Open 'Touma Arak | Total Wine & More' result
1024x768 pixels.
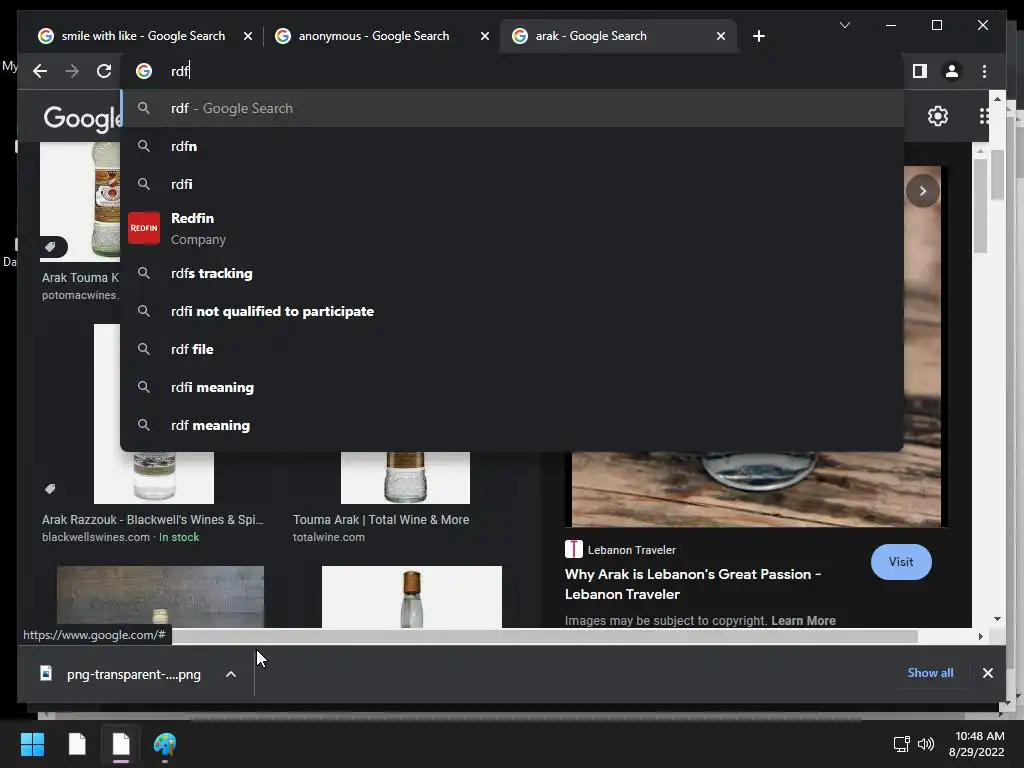coord(381,520)
